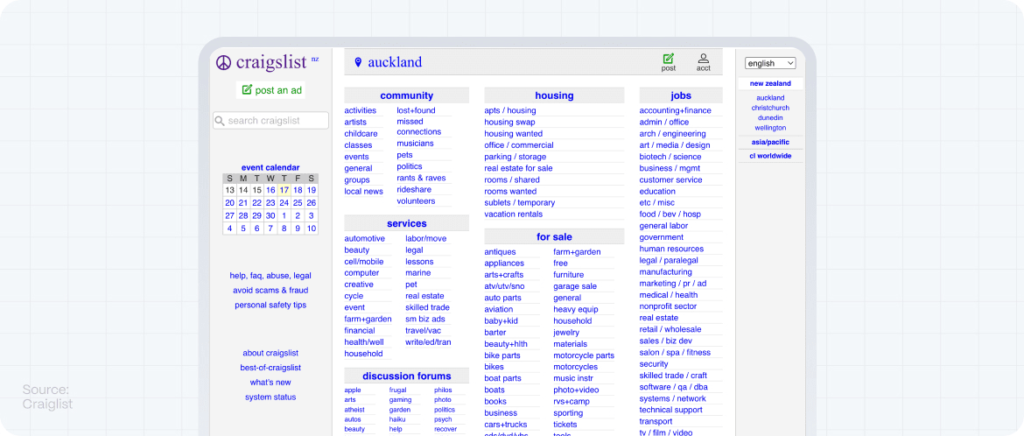Click the post icon in header
1024x436 pixels.
(x=668, y=58)
